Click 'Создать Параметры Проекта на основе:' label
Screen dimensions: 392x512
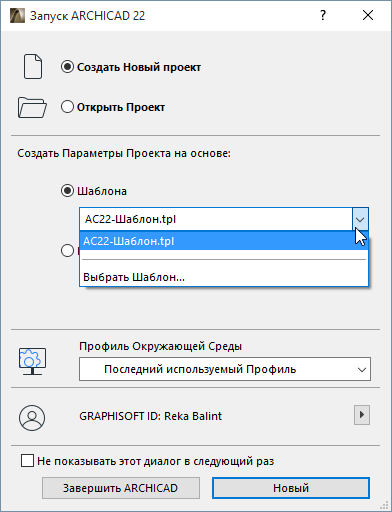click(x=124, y=153)
